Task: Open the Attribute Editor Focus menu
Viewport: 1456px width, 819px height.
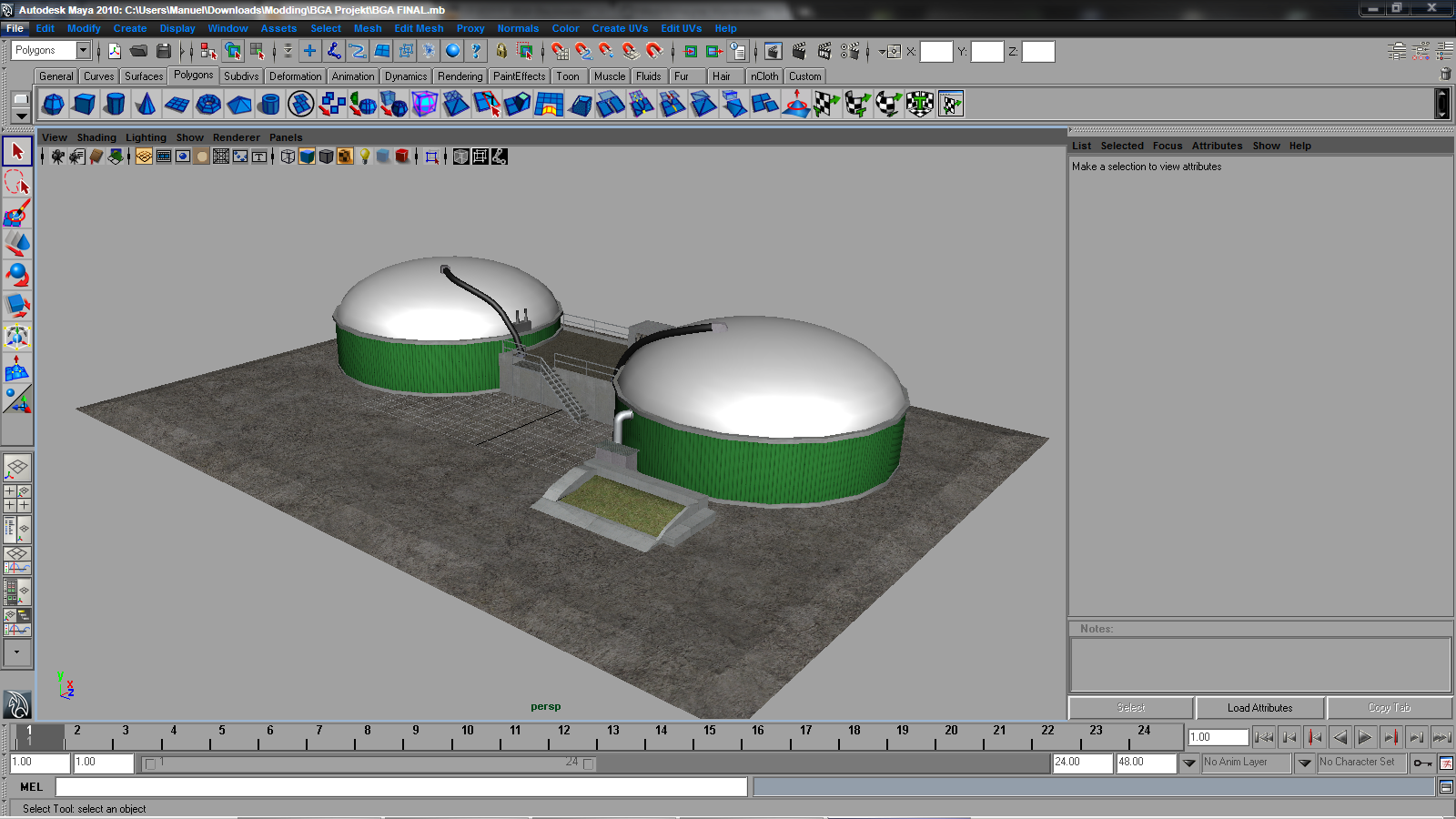Action: pyautogui.click(x=1168, y=146)
